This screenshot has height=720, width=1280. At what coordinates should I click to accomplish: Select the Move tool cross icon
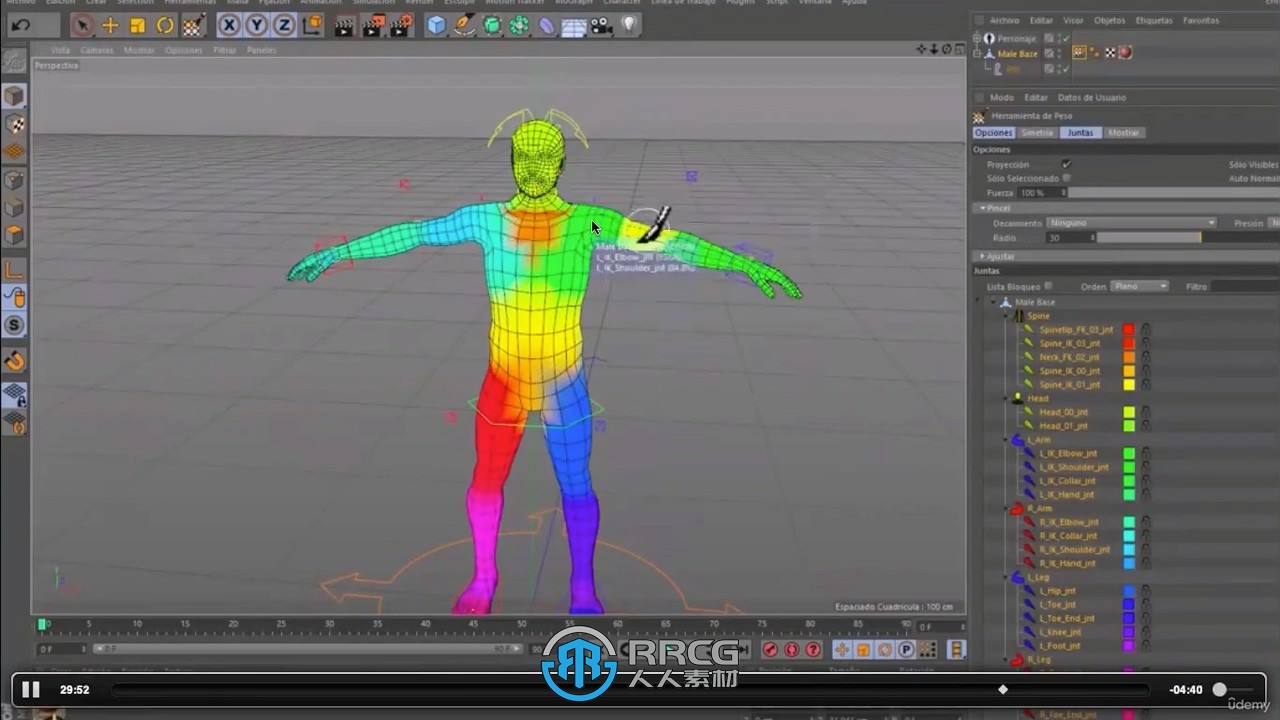pos(110,26)
